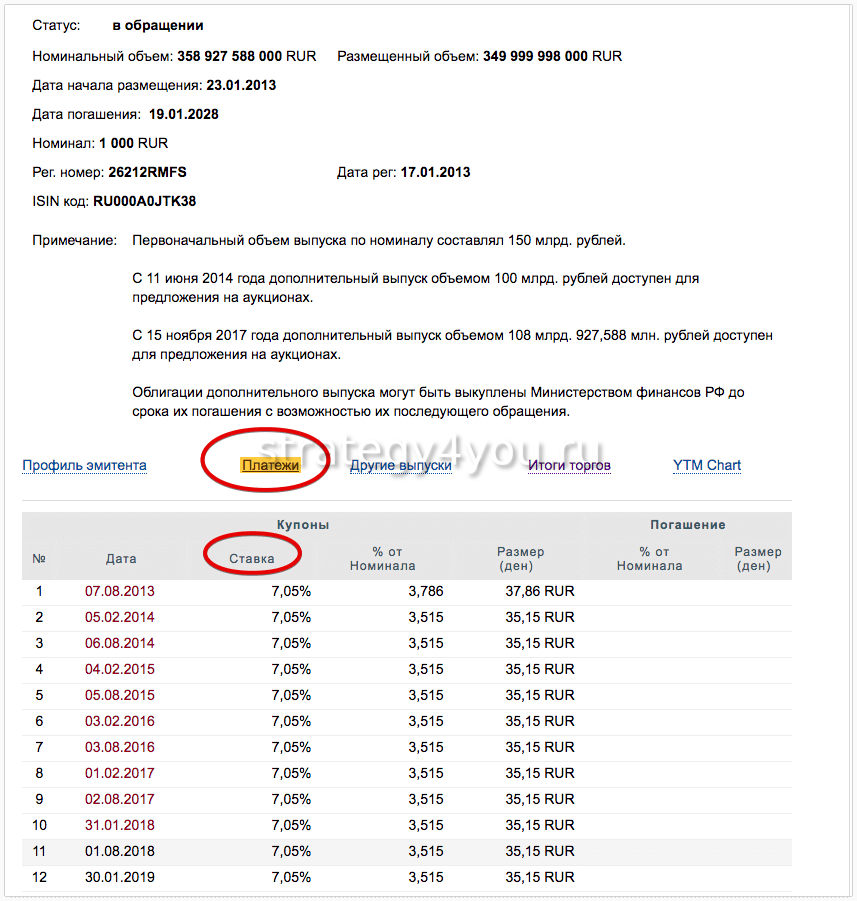Open the YTM Chart link

(x=707, y=465)
